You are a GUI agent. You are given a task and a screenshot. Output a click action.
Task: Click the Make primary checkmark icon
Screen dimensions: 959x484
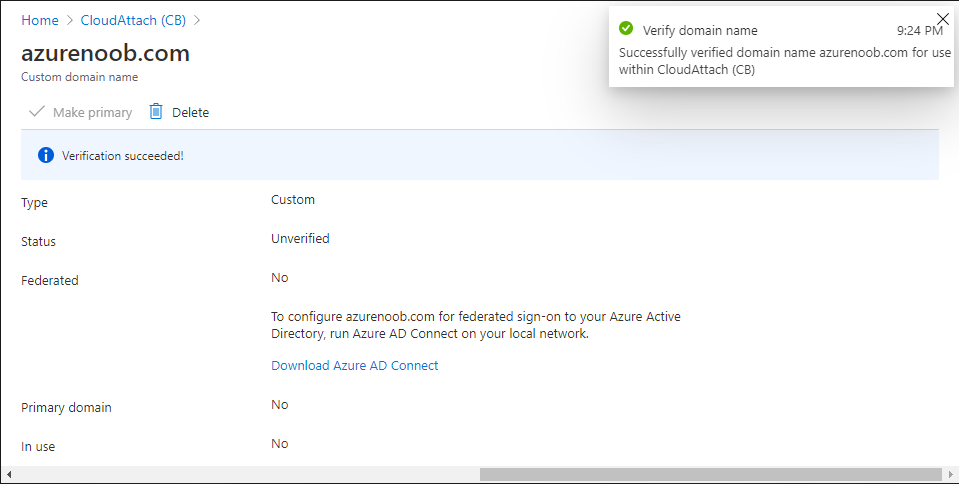(x=37, y=112)
